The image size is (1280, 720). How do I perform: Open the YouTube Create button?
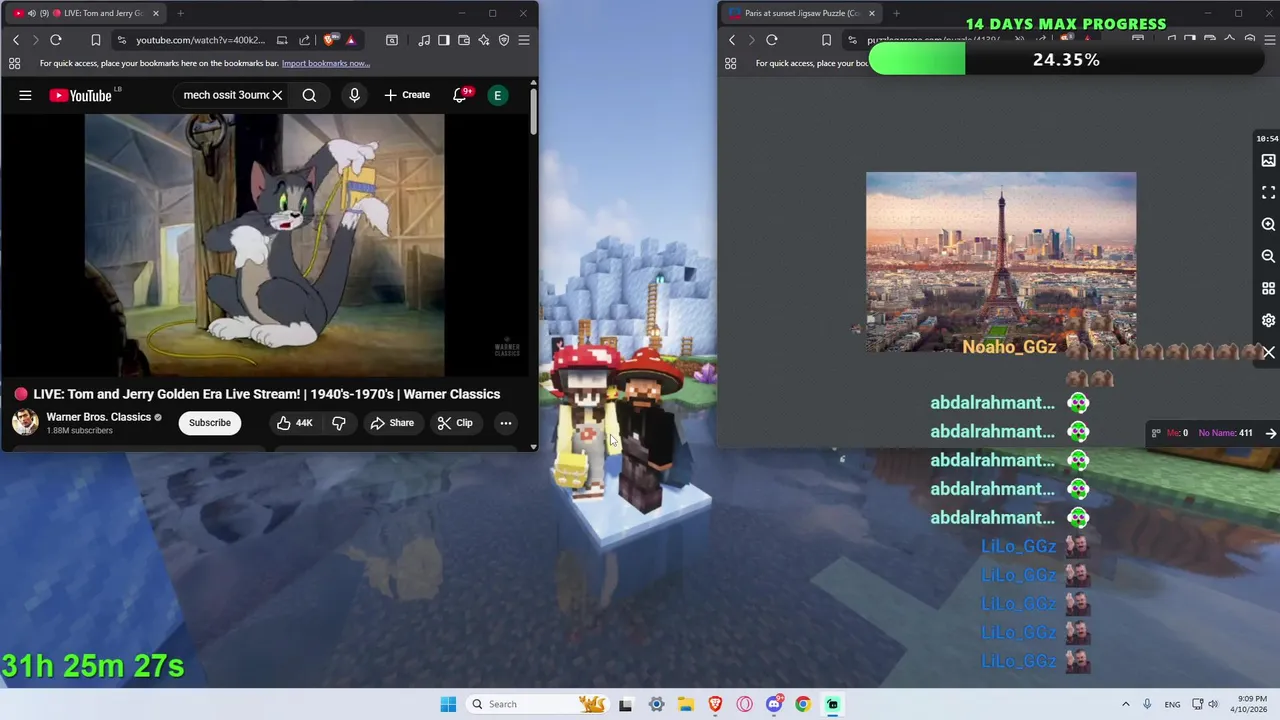(407, 95)
